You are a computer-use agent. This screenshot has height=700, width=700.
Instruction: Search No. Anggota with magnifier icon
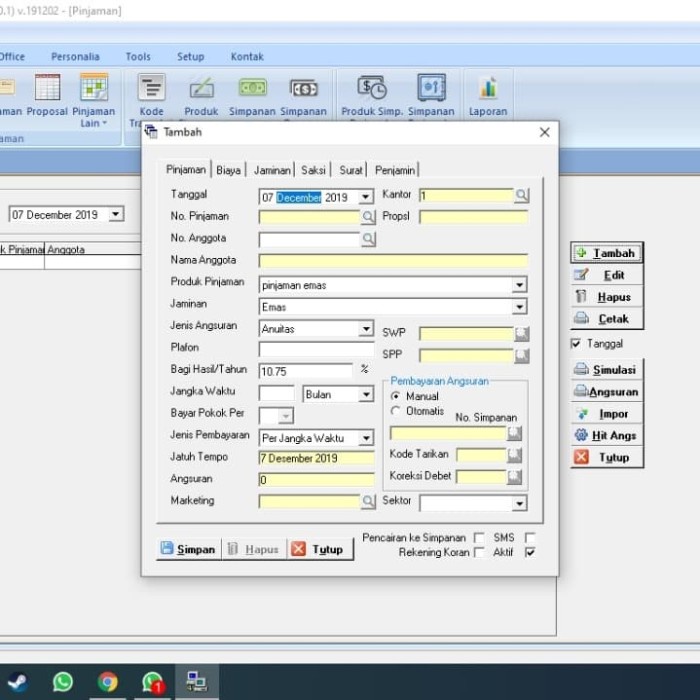[x=368, y=239]
